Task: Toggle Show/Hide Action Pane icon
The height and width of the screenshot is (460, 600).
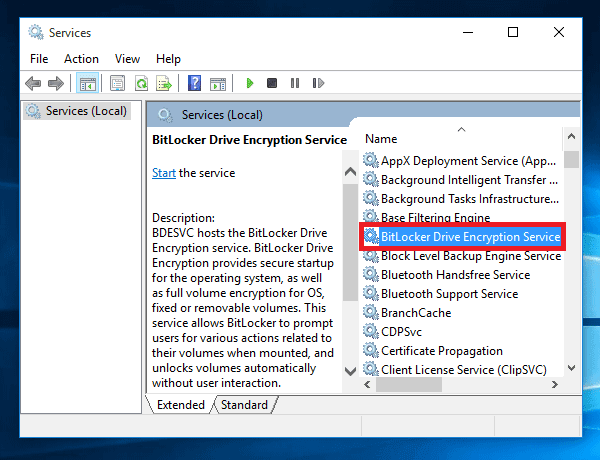Action: coord(218,83)
